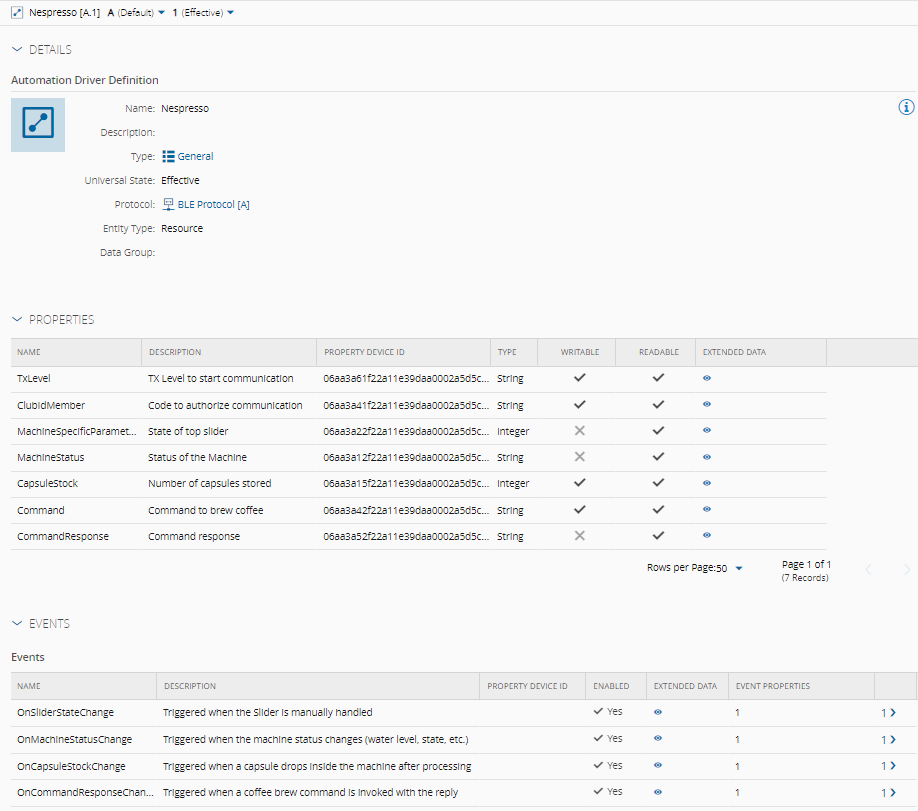
Task: Click writable checkmark for CapsuleStock property
Action: tap(579, 483)
